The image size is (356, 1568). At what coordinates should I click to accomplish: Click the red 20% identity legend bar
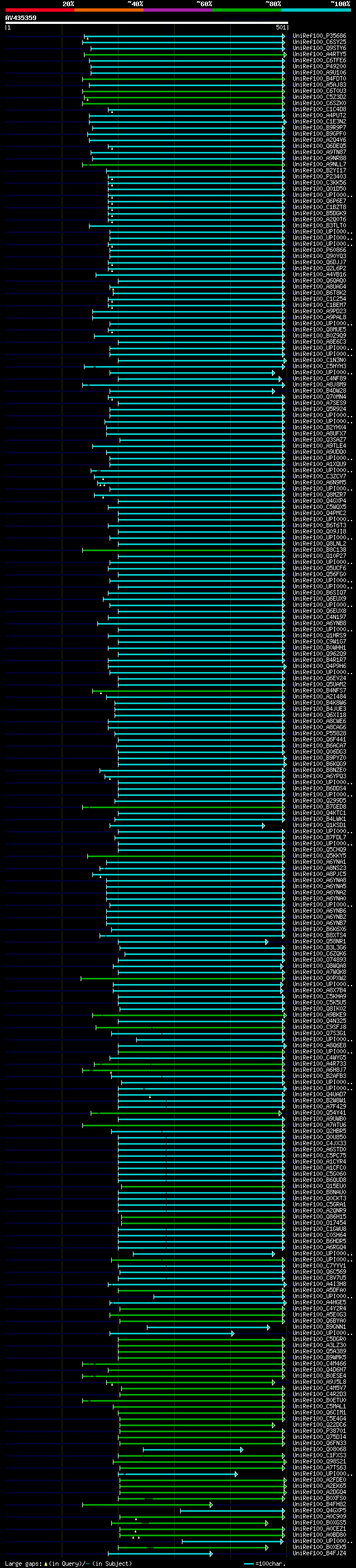tap(39, 10)
